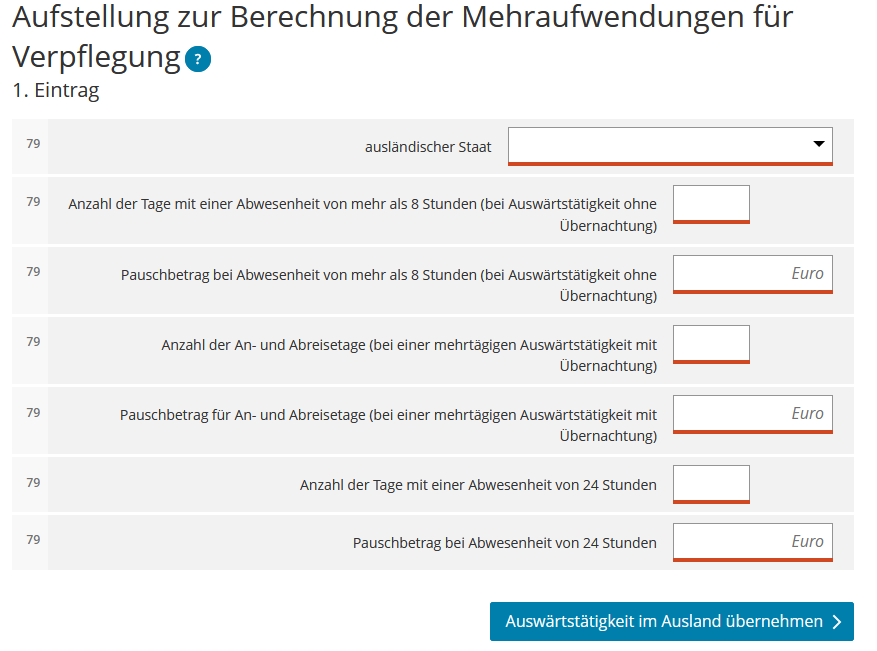Click the label Anzahl der Tage über 8 Stunden
Image resolution: width=877 pixels, height=651 pixels.
tap(362, 215)
